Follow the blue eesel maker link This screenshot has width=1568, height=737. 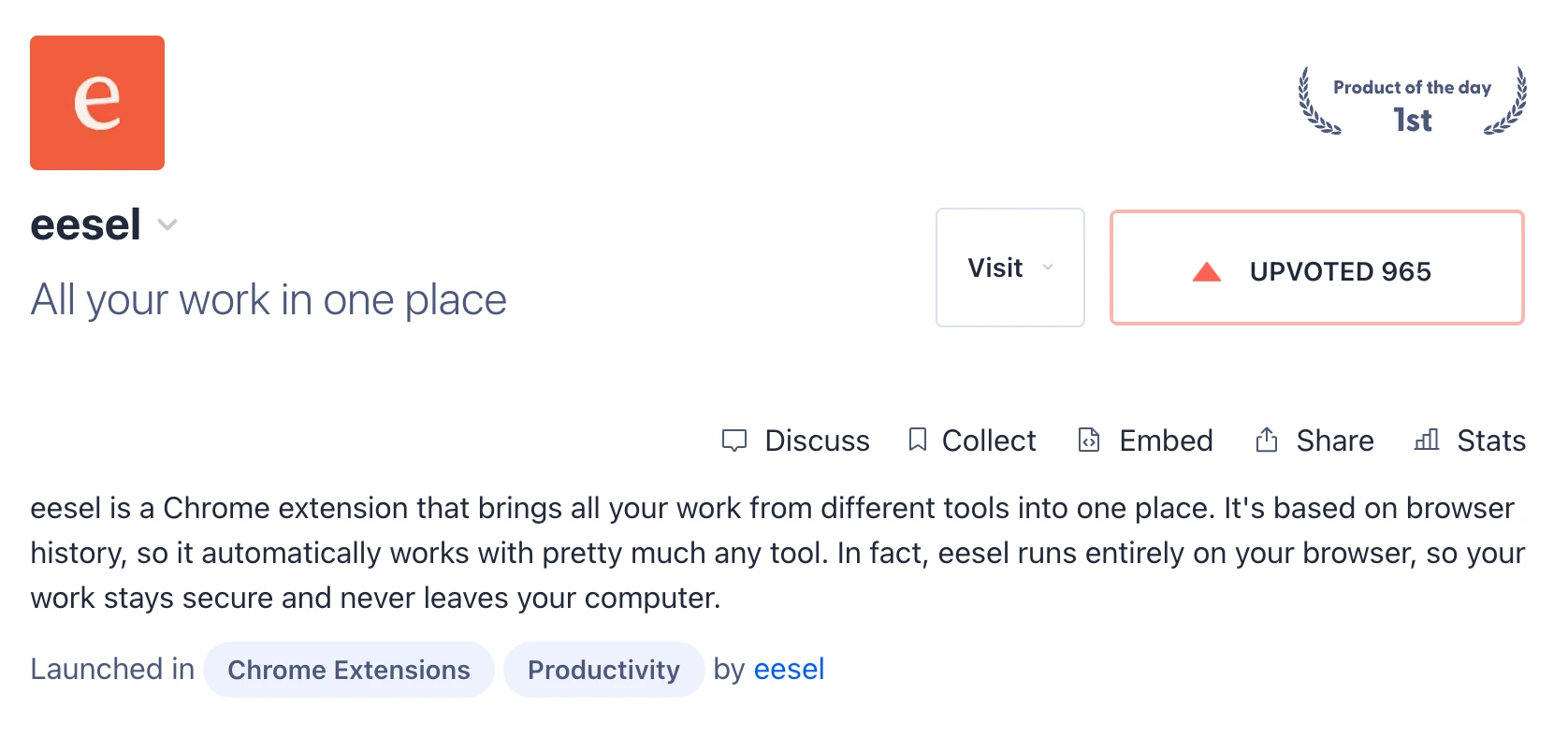pos(789,669)
